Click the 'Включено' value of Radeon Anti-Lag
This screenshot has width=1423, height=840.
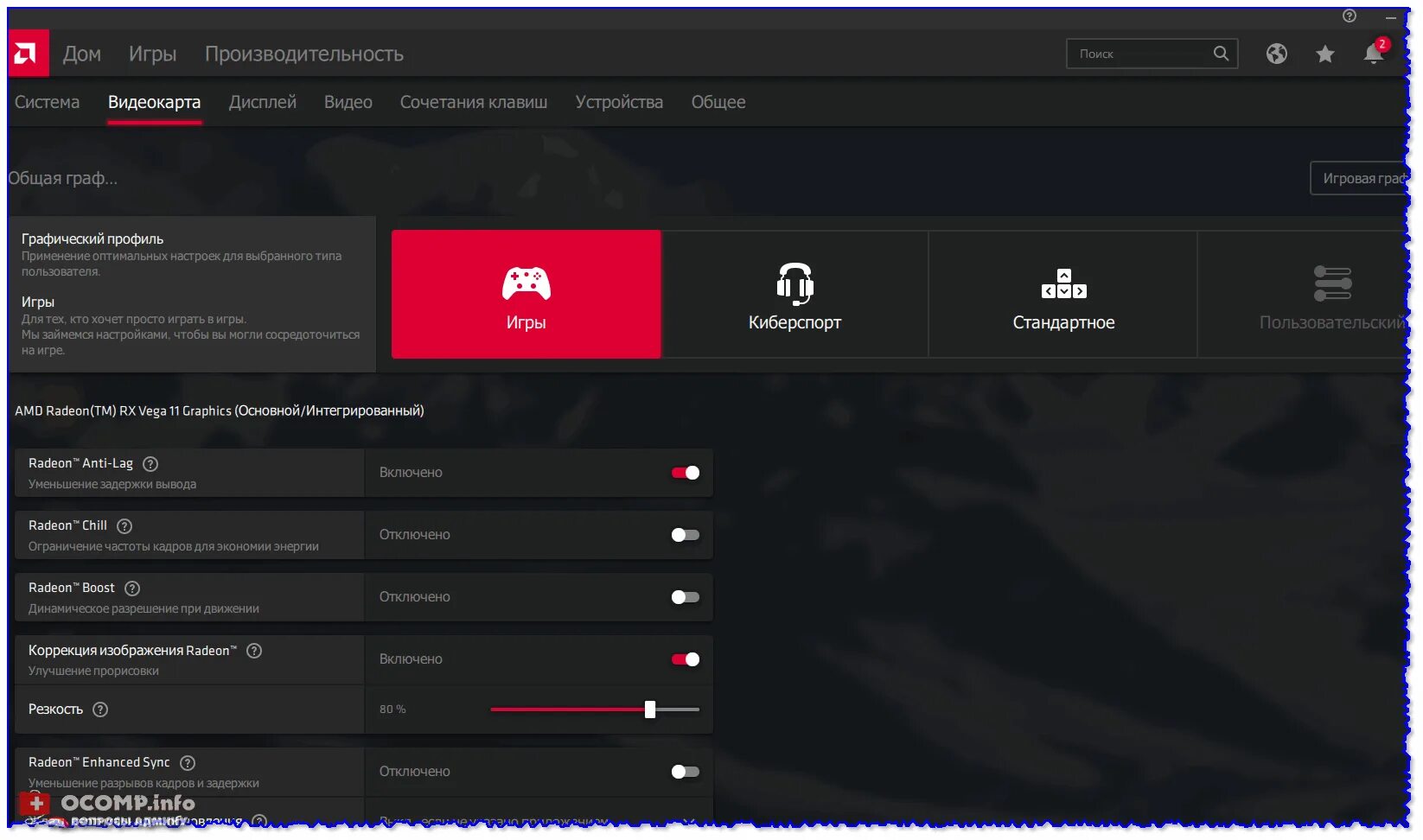tap(411, 473)
